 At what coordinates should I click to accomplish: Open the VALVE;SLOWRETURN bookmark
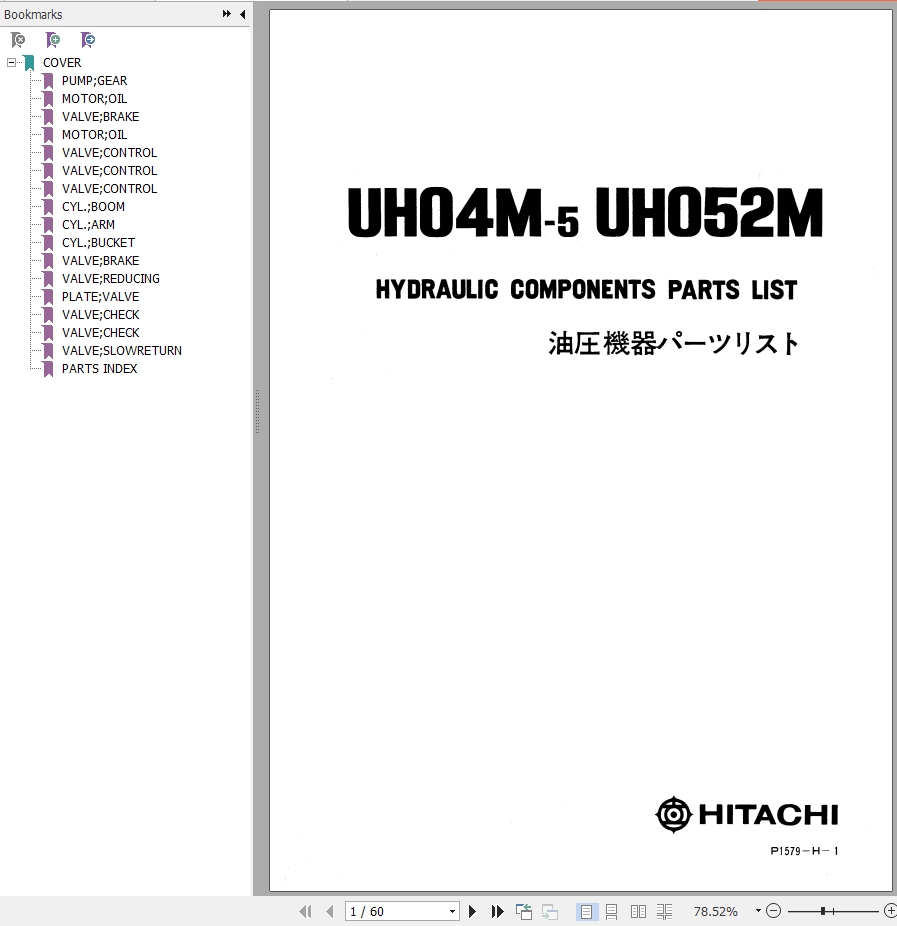(122, 351)
